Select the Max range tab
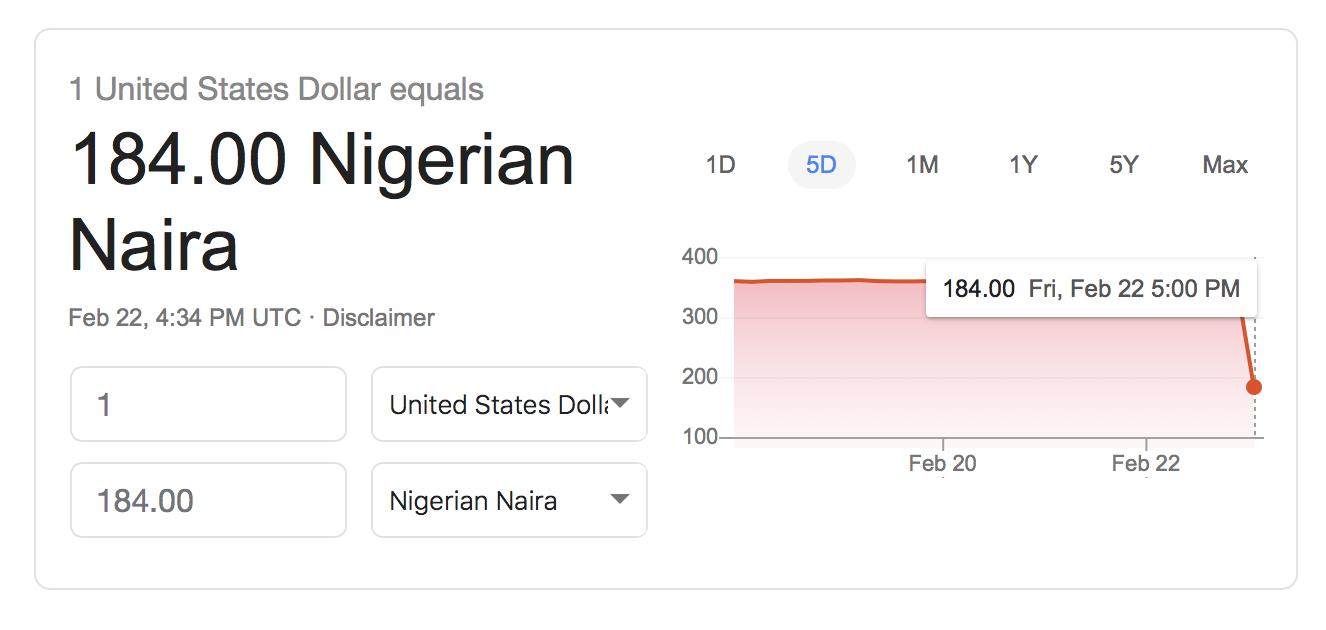The height and width of the screenshot is (630, 1326). [x=1225, y=165]
